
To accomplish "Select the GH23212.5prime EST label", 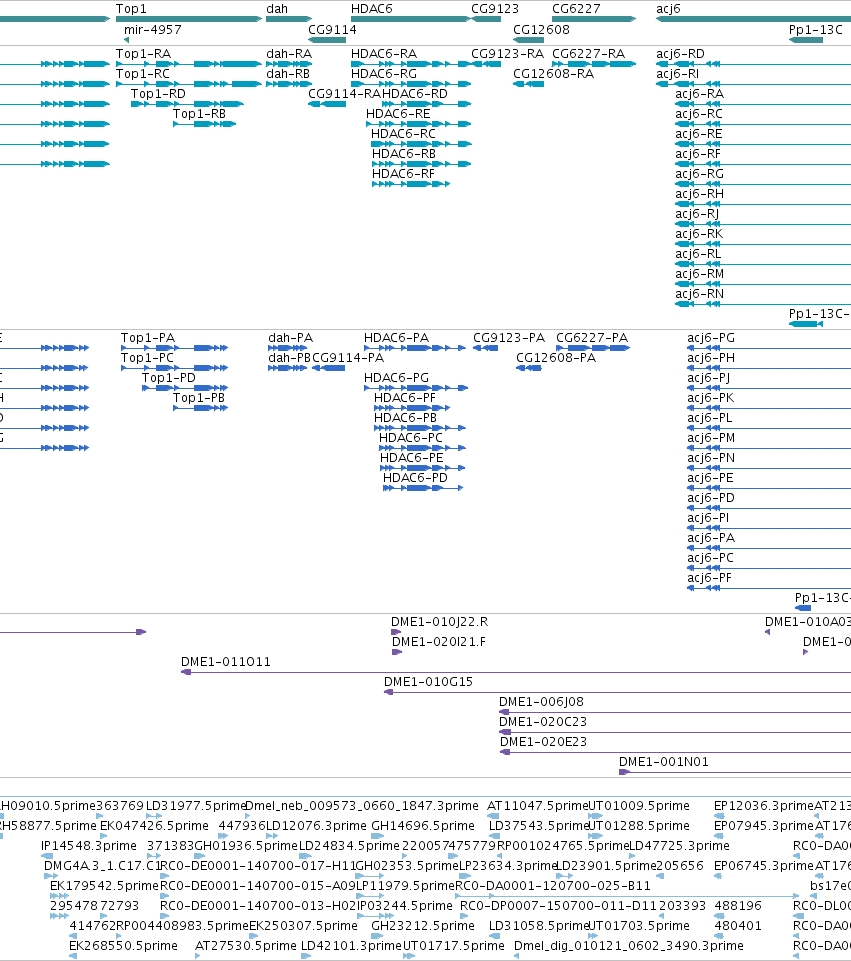I will (423, 925).
